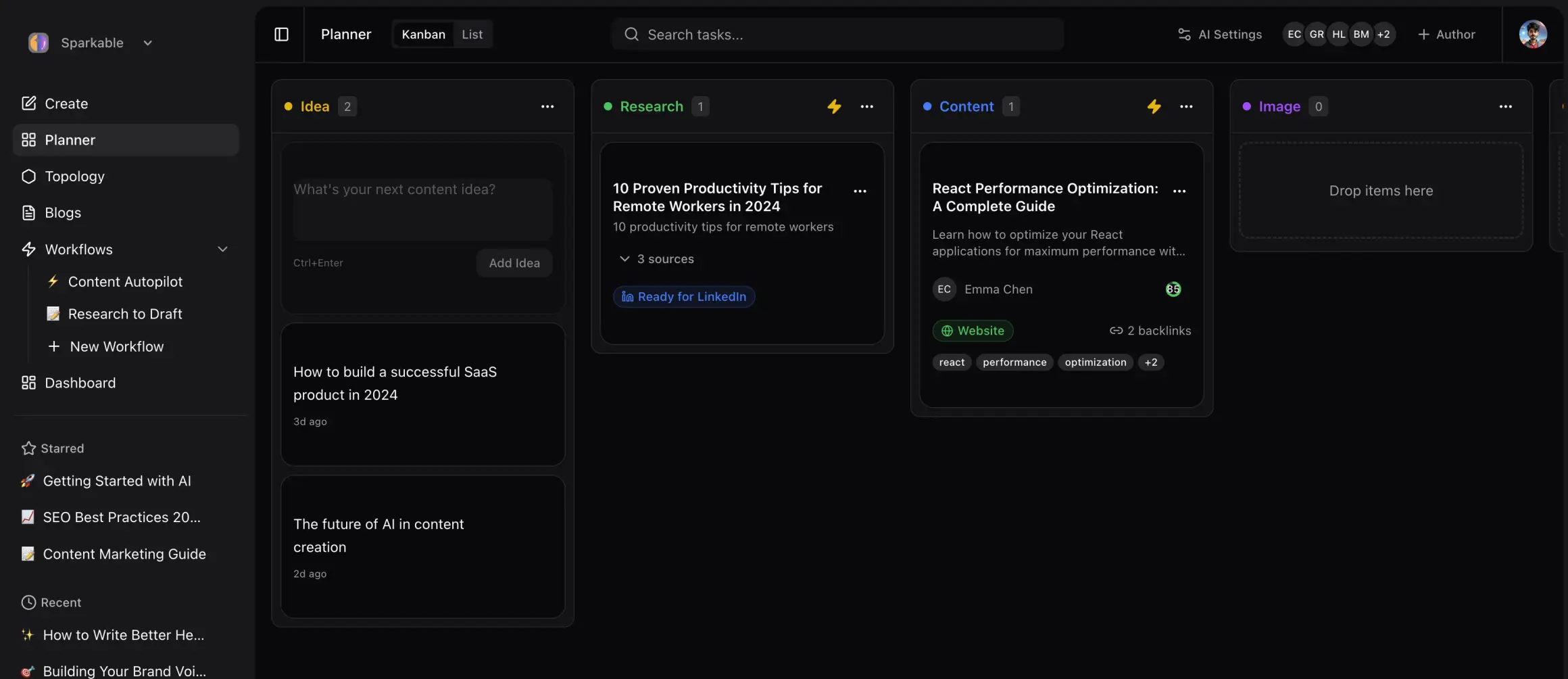Viewport: 1568px width, 679px height.
Task: Open AI Settings
Action: (x=1220, y=34)
